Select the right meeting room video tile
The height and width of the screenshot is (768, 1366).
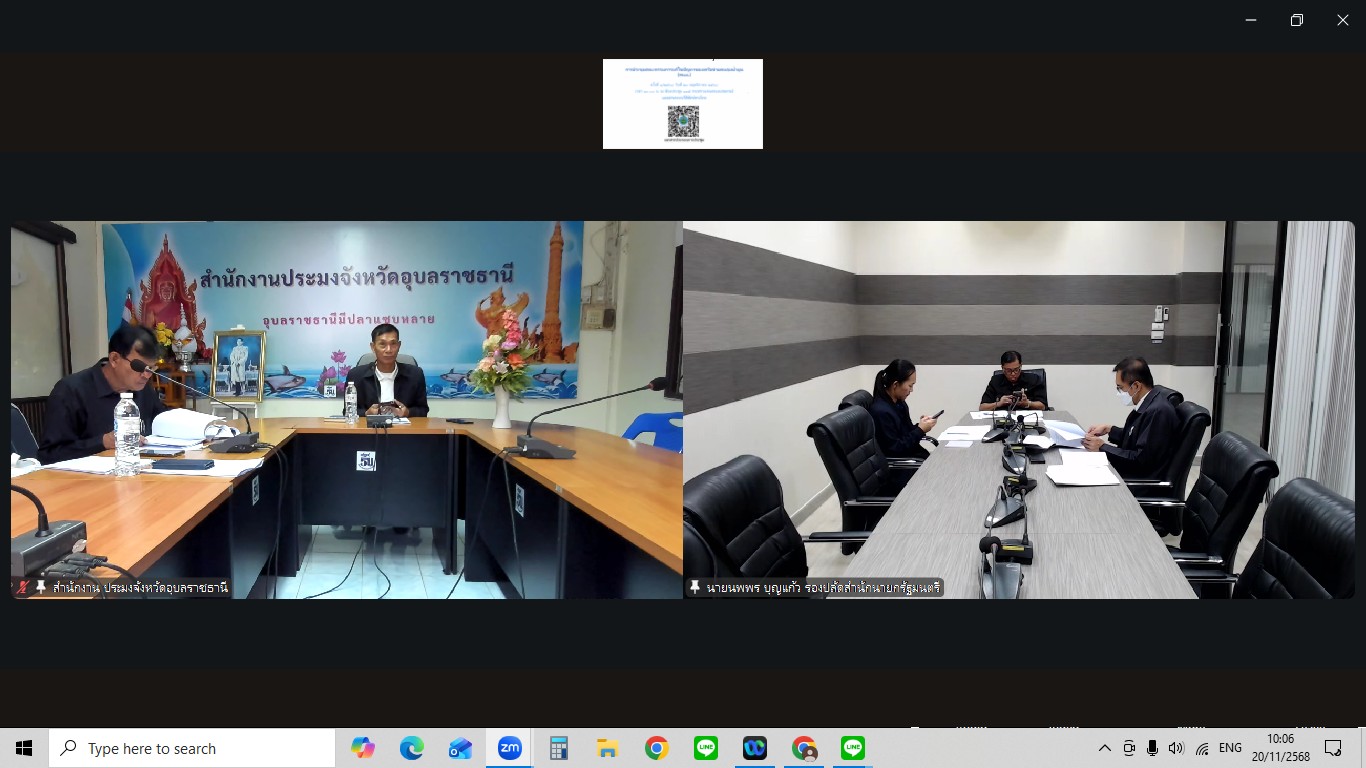(1018, 409)
